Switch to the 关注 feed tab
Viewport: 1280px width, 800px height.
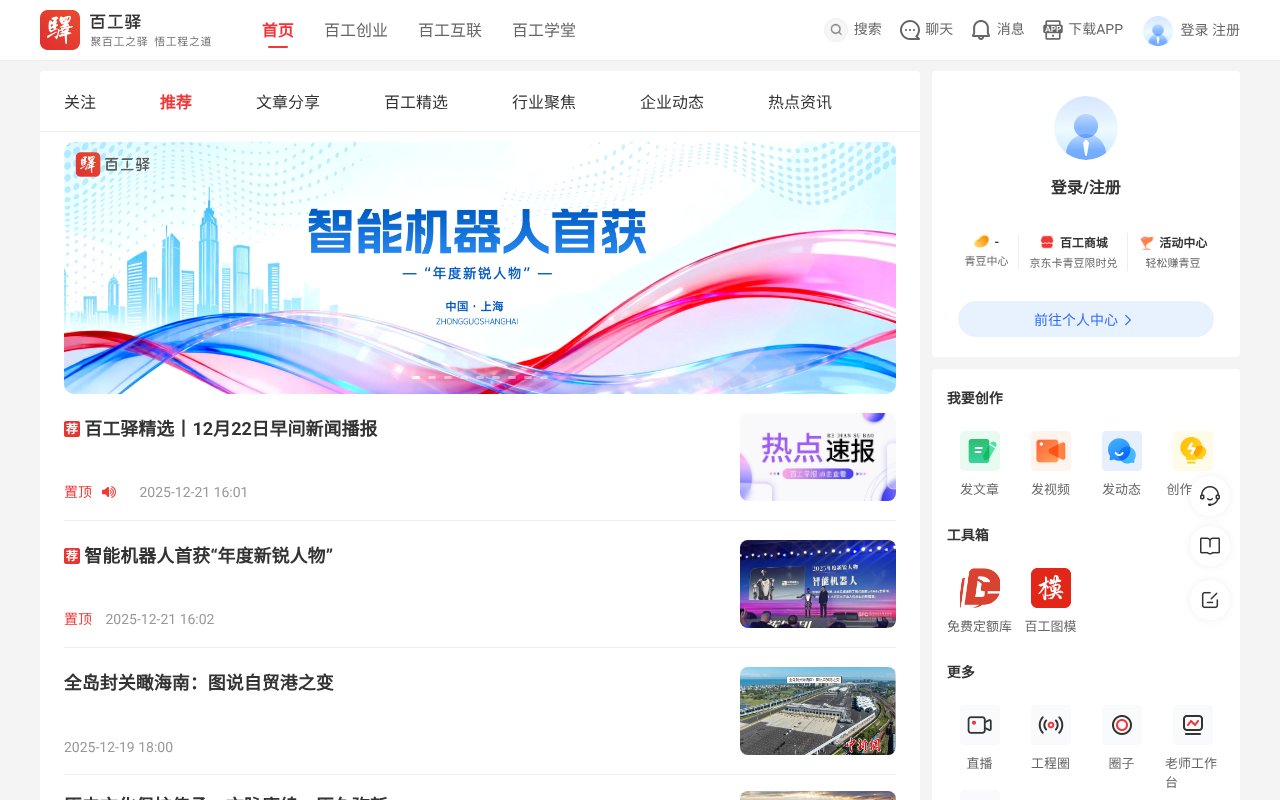[x=80, y=102]
